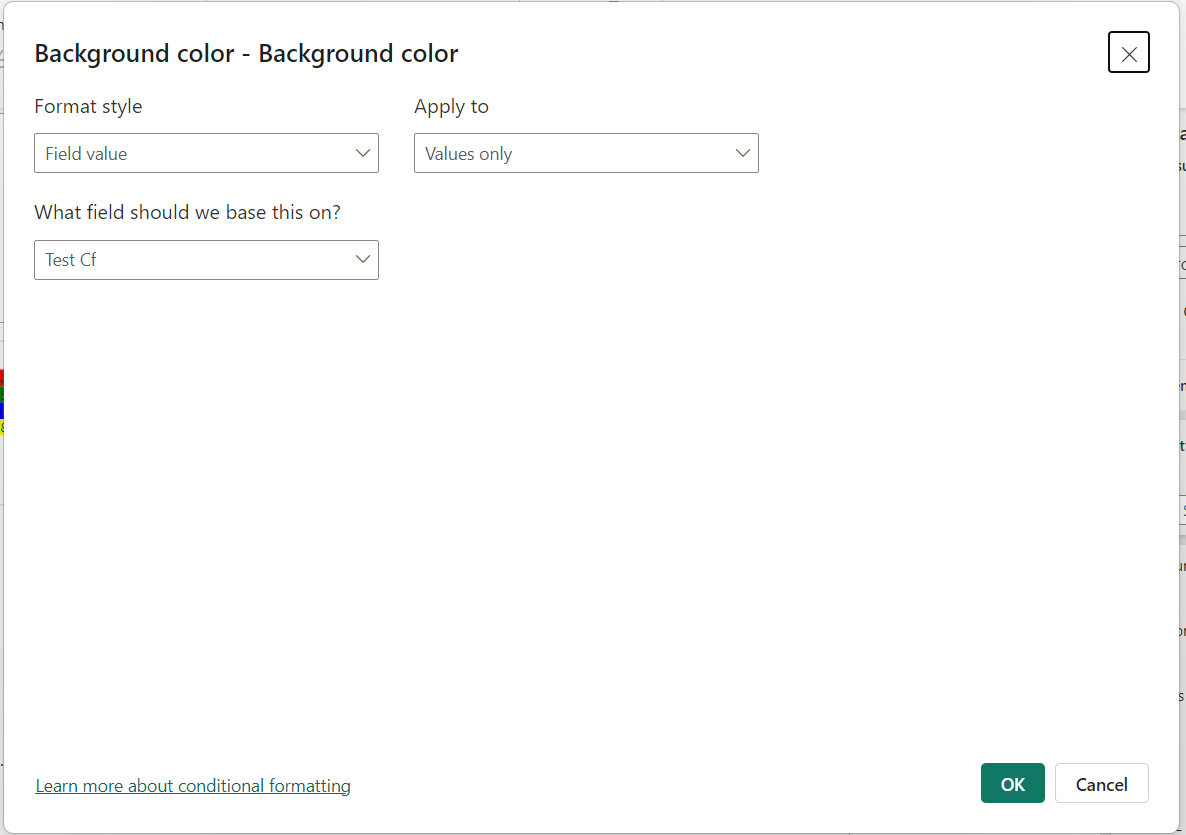The height and width of the screenshot is (835, 1186).
Task: Open the Test Cf field selector
Action: point(206,259)
